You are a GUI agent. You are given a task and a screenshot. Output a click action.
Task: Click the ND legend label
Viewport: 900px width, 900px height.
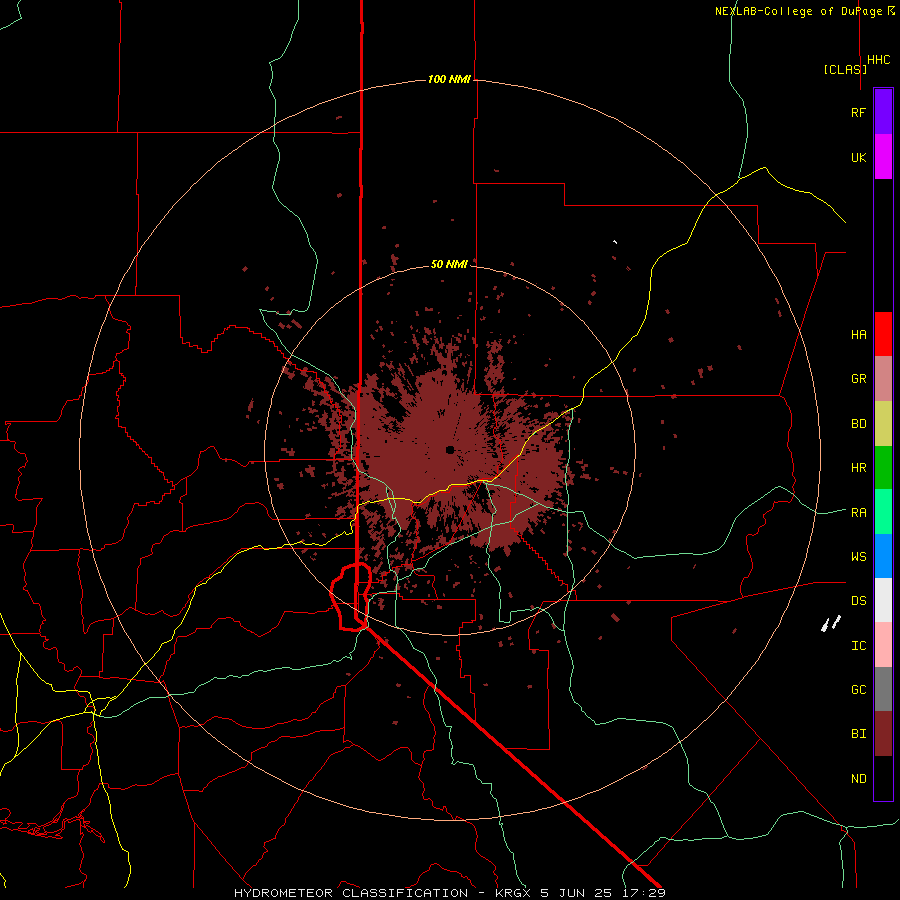point(859,778)
